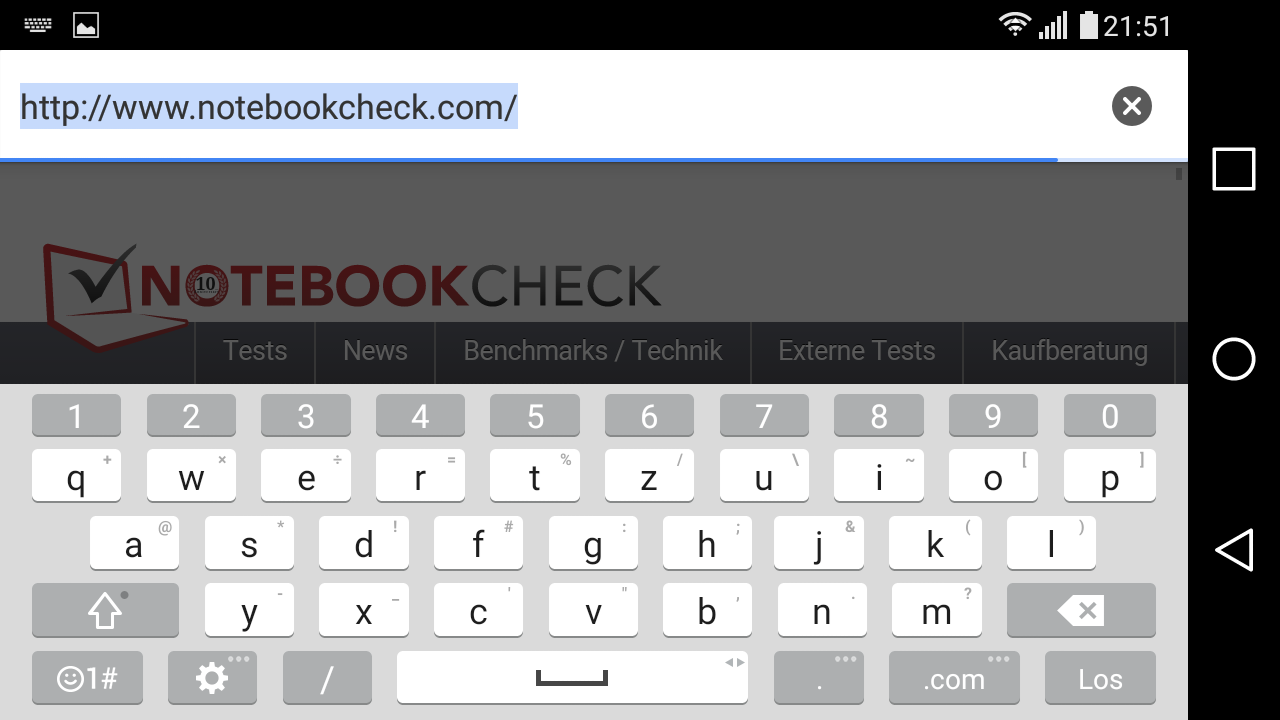The height and width of the screenshot is (720, 1280).
Task: Hit the backspace delete key
Action: point(1081,610)
